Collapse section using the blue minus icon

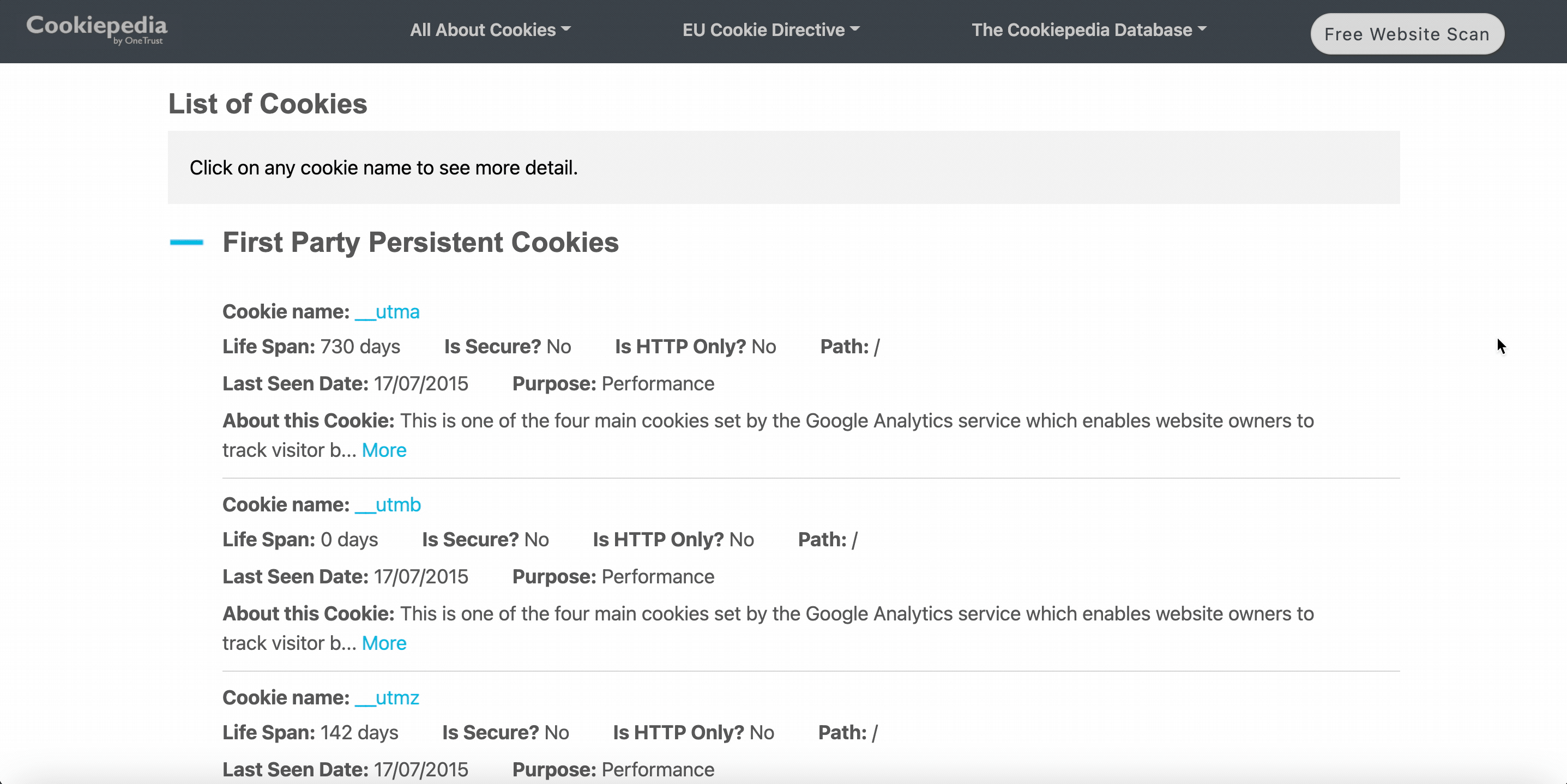tap(186, 242)
